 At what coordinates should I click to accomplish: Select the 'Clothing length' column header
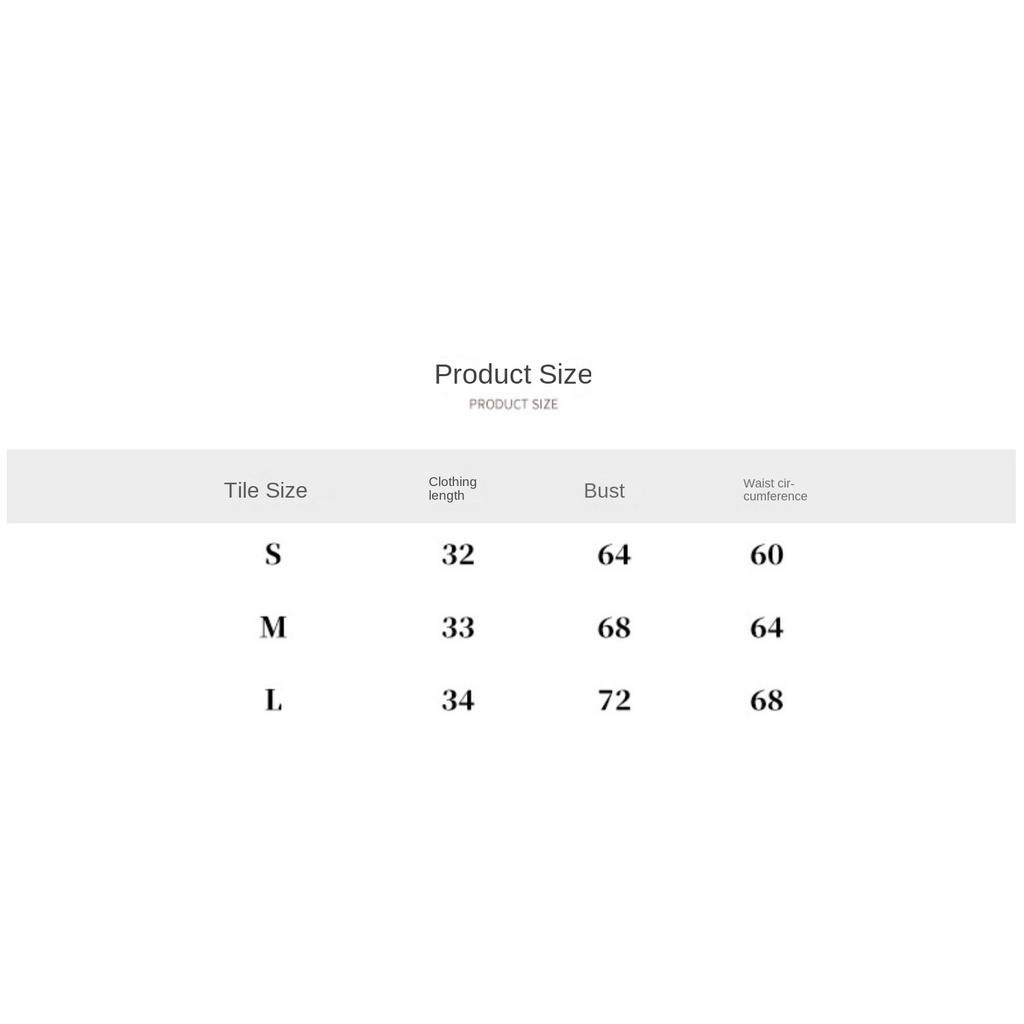pos(452,488)
